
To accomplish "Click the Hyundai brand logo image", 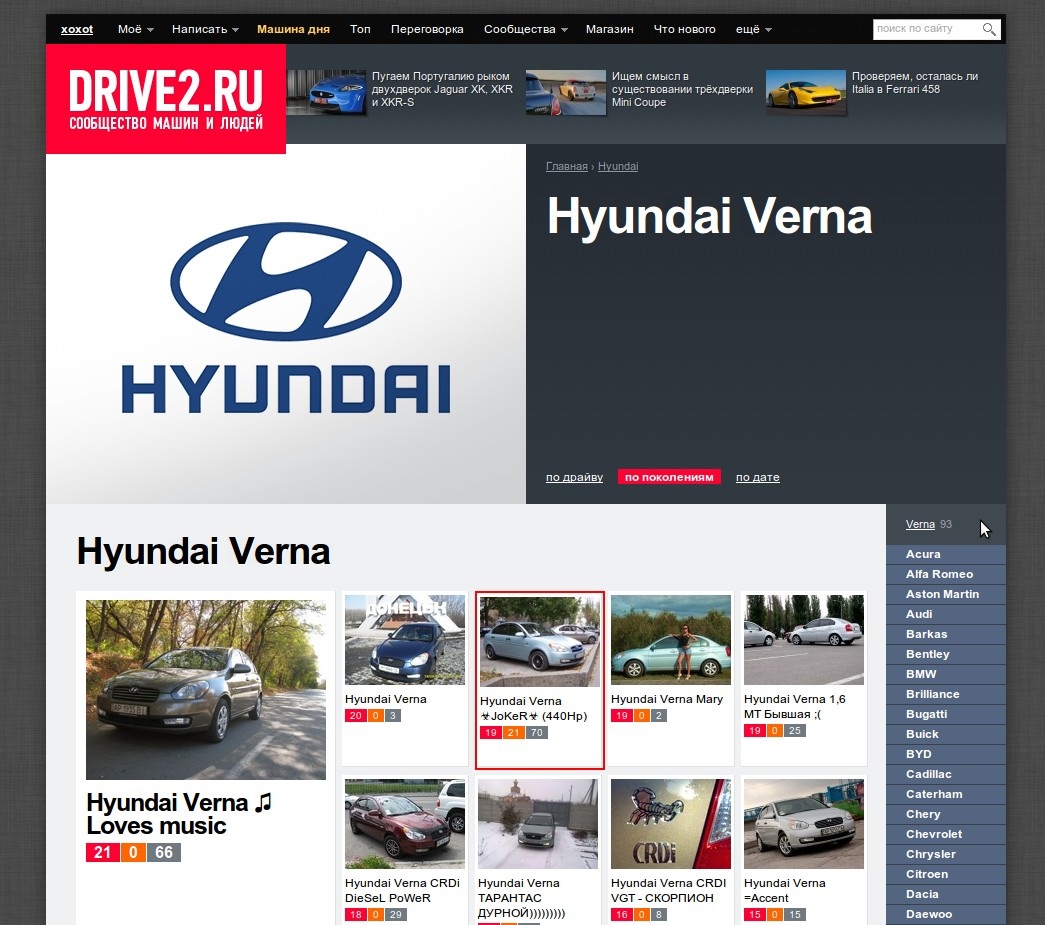I will point(286,319).
